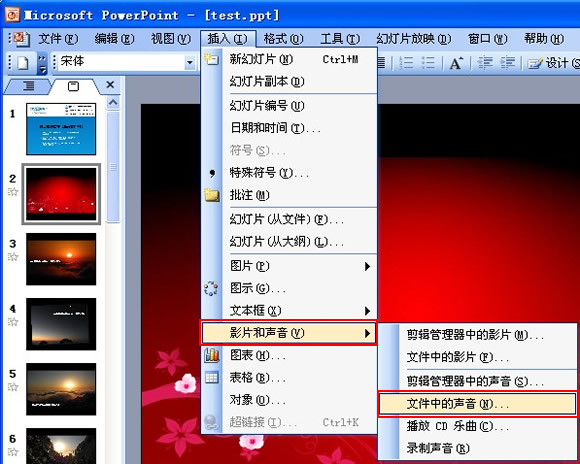
Task: Click the Chart icon in Insert menu
Action: click(212, 355)
